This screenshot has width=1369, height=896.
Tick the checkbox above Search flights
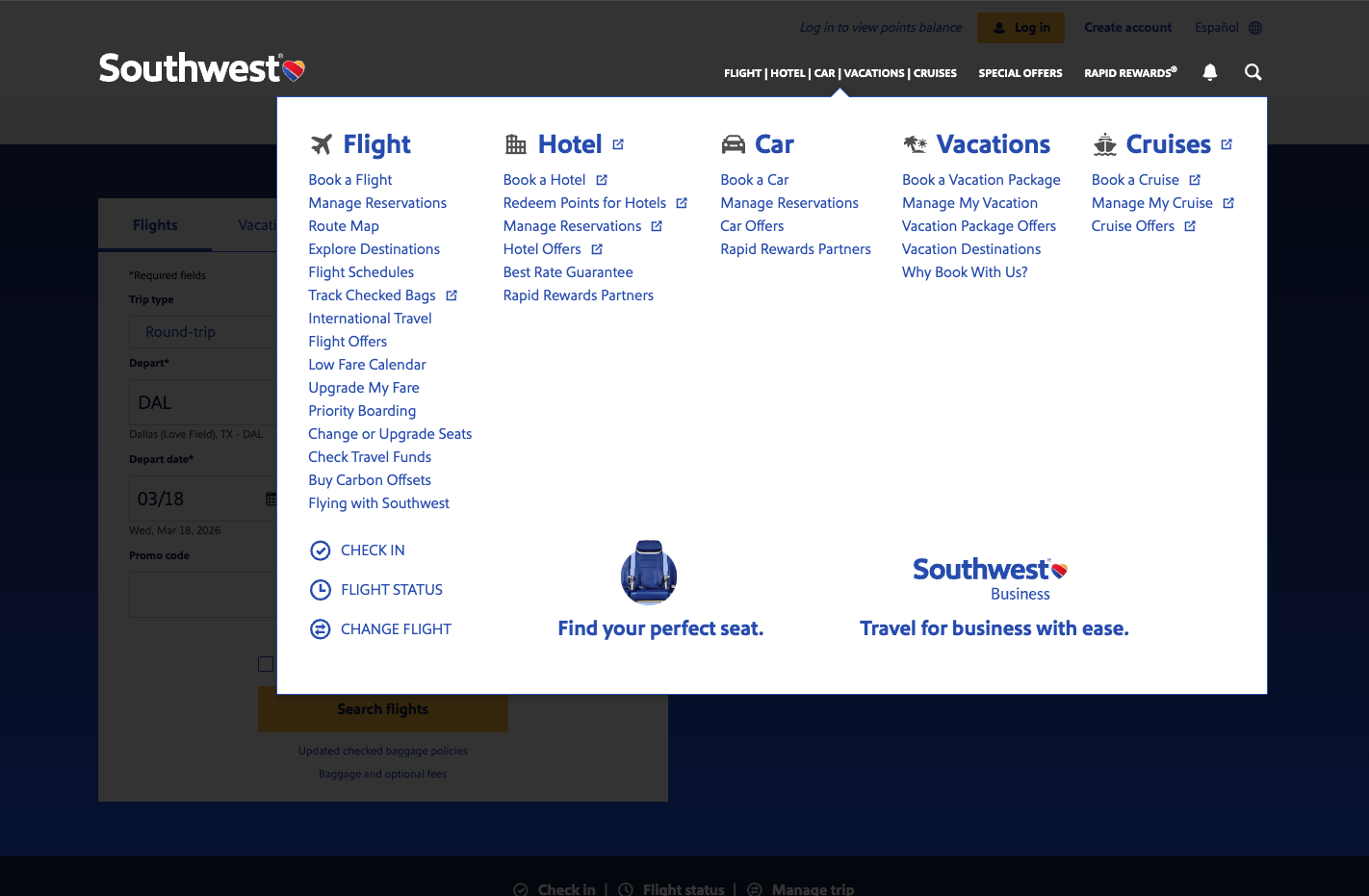point(266,663)
